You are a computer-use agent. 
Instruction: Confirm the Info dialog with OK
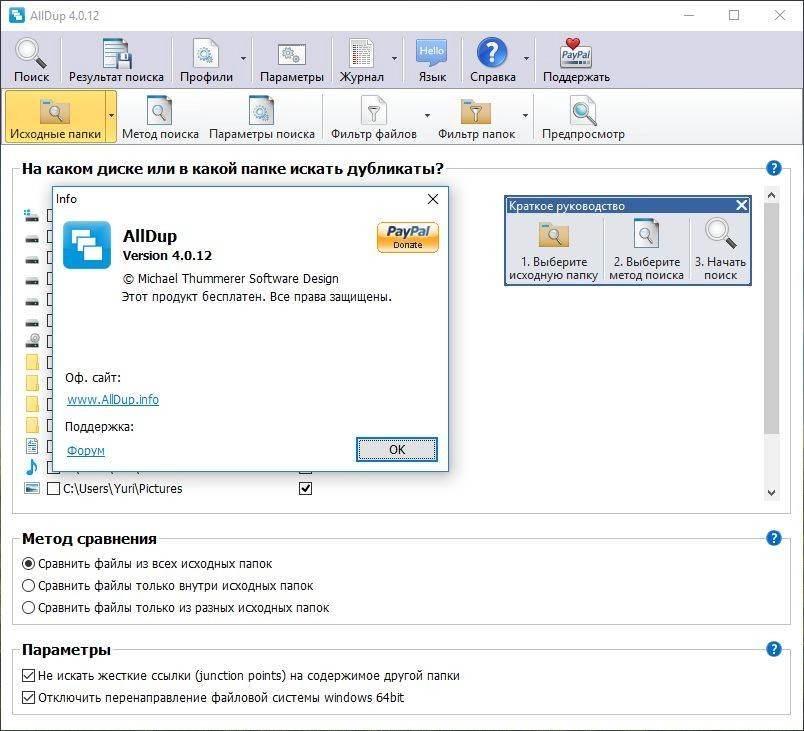(397, 450)
